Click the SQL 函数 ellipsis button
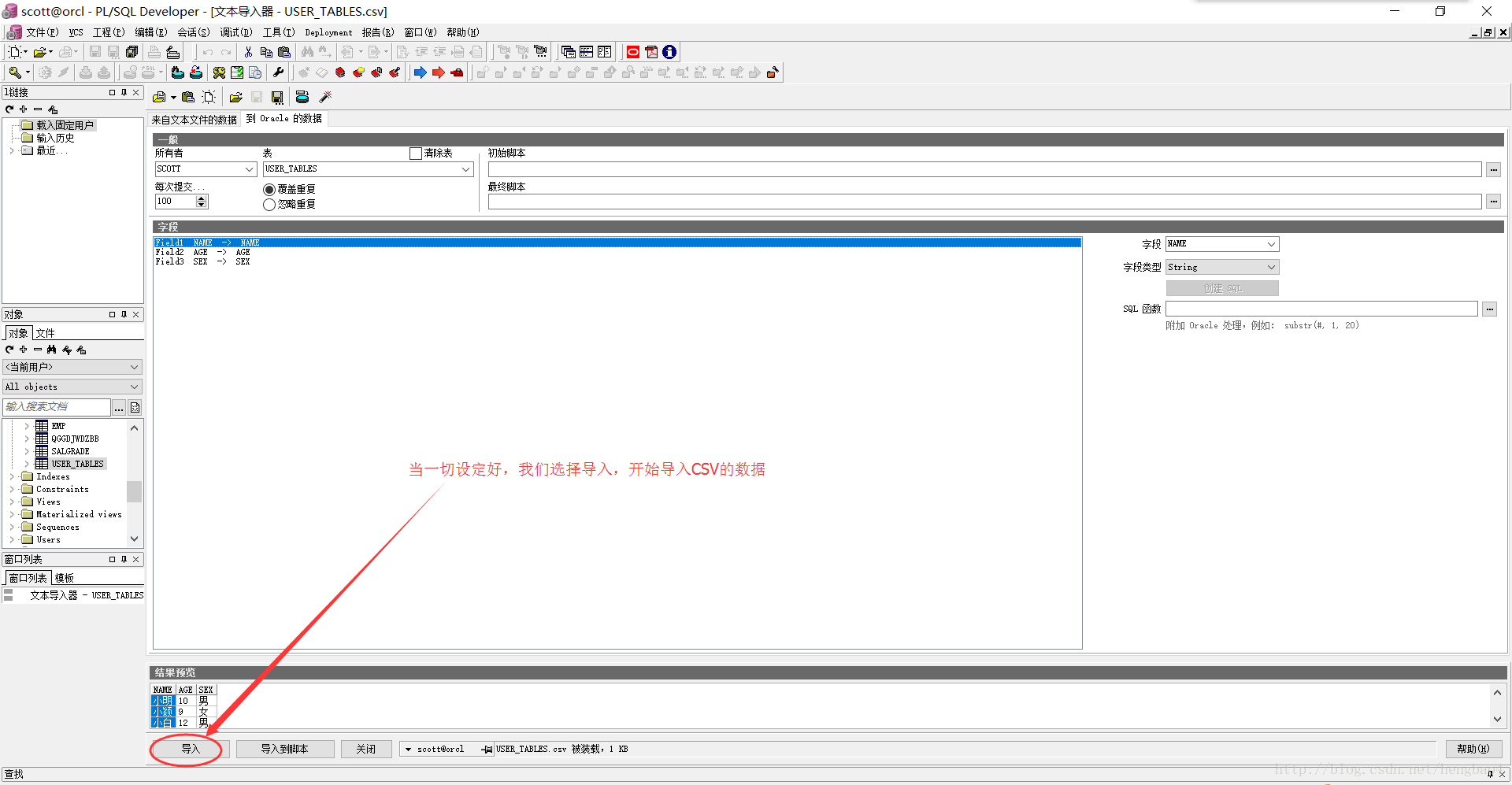Viewport: 1512px width, 785px height. 1490,309
